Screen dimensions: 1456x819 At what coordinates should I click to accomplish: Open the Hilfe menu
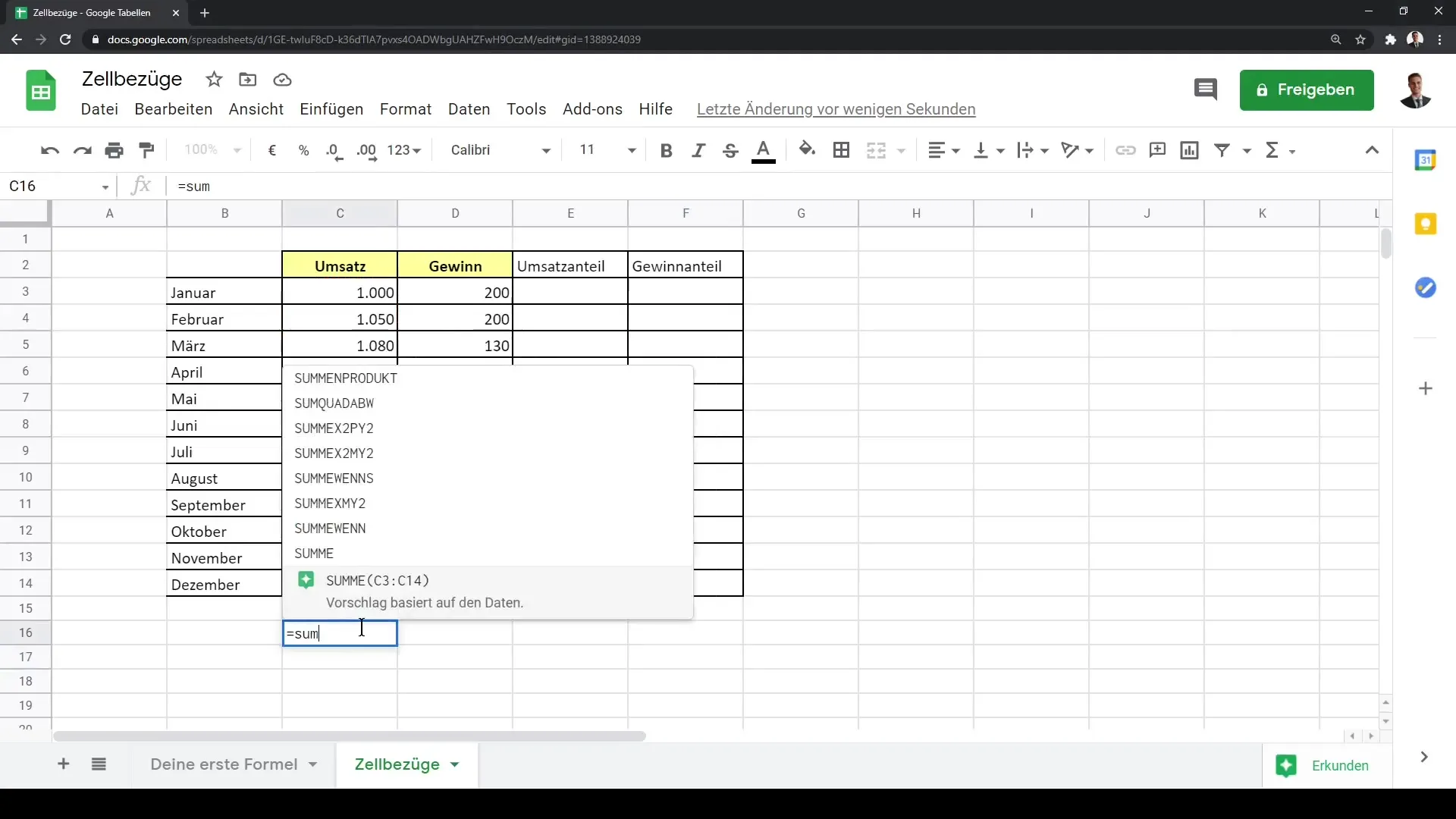(655, 109)
